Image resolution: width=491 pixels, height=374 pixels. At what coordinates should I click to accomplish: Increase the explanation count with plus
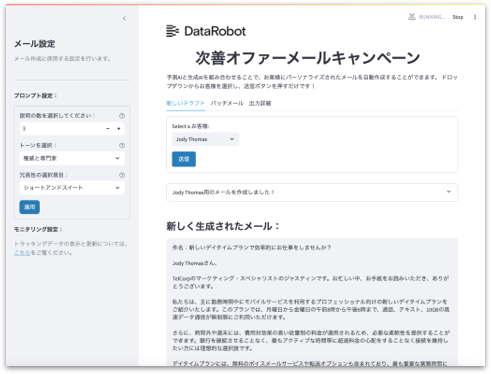coord(119,129)
